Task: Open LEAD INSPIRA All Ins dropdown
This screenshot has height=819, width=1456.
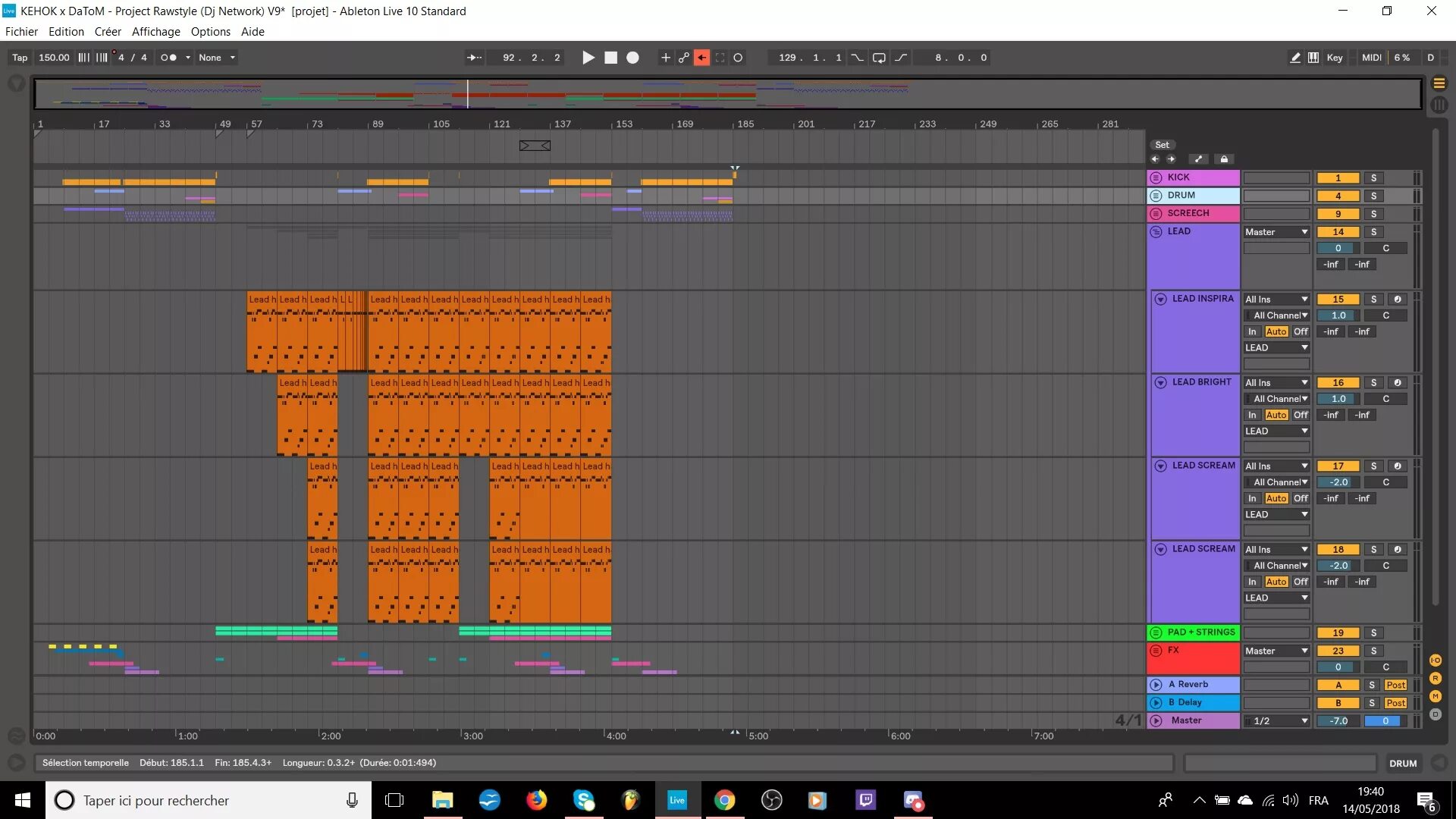Action: click(x=1276, y=300)
